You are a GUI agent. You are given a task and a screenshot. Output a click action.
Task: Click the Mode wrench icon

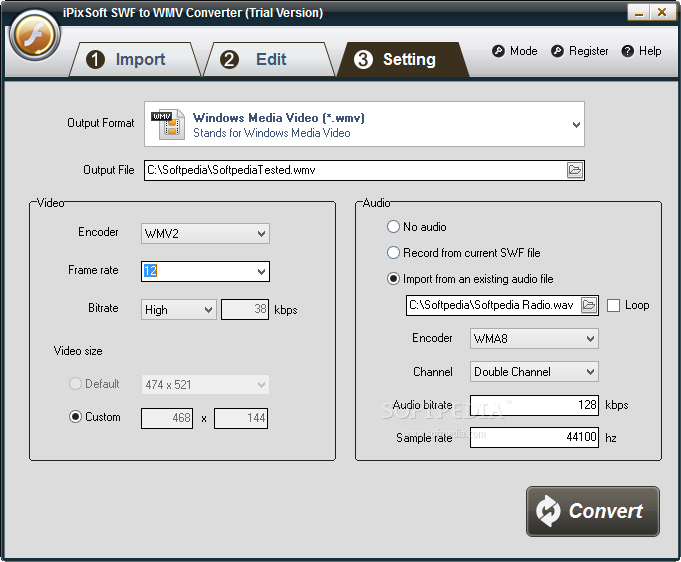pyautogui.click(x=498, y=51)
